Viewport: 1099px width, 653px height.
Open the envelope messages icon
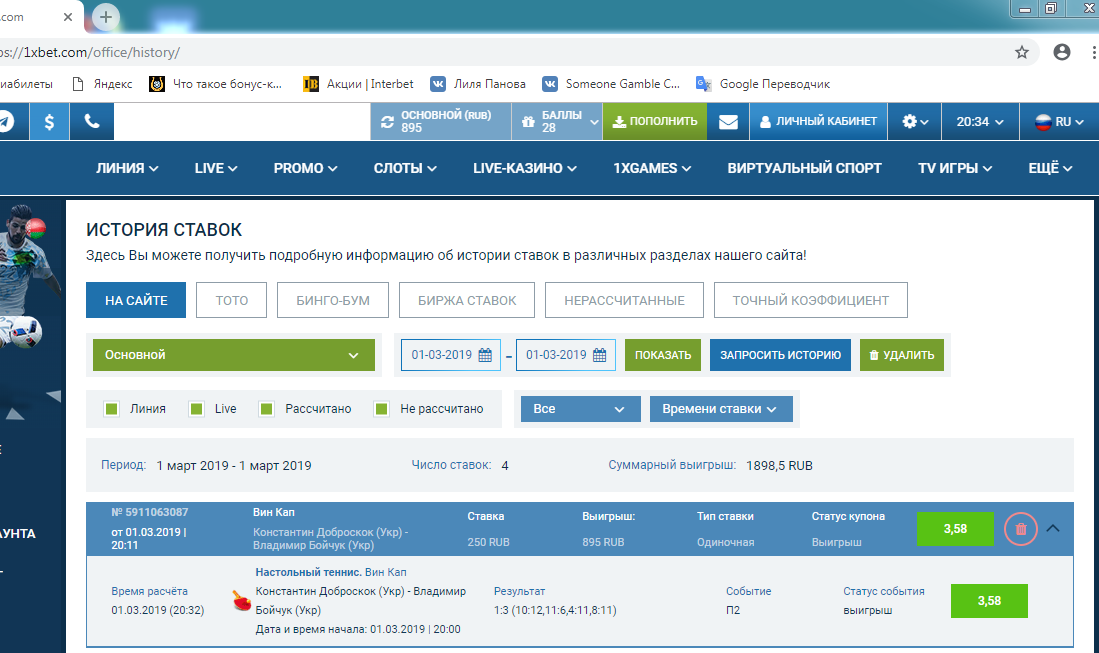click(728, 121)
